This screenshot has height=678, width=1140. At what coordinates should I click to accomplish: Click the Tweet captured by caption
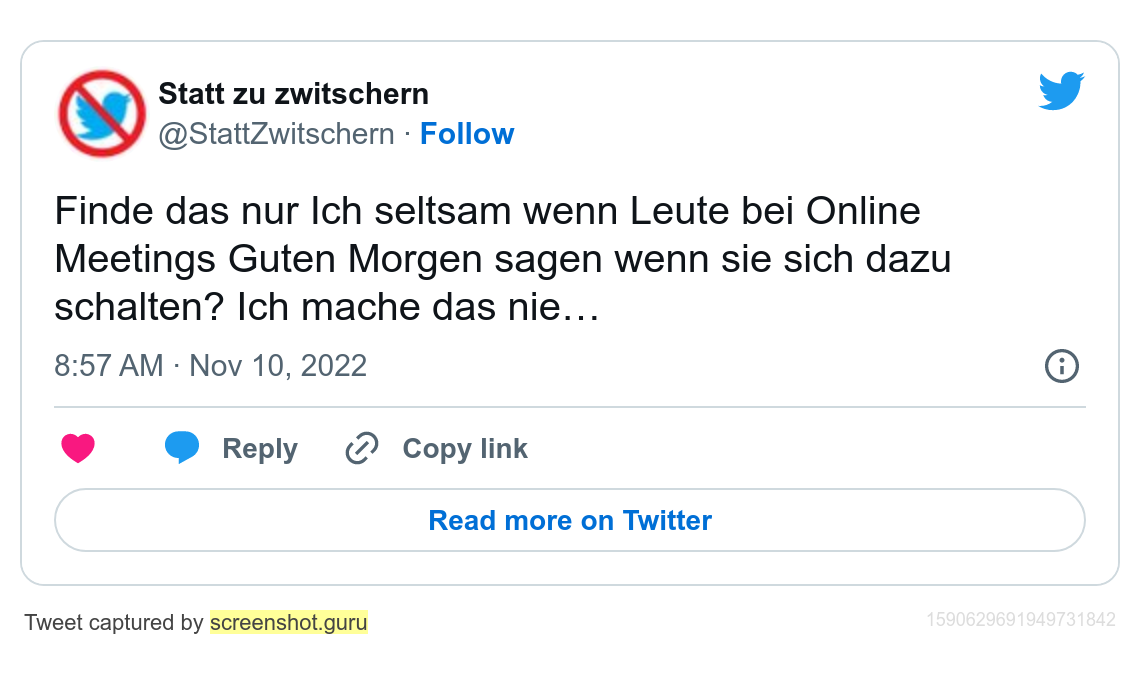pos(114,623)
